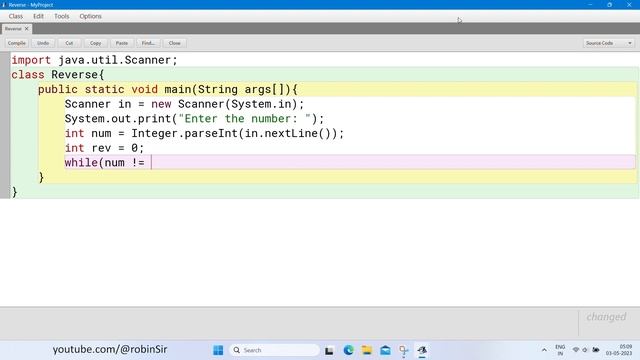Click the 'System.out.print' statement line
Viewport: 640px width, 360px height.
click(x=194, y=119)
